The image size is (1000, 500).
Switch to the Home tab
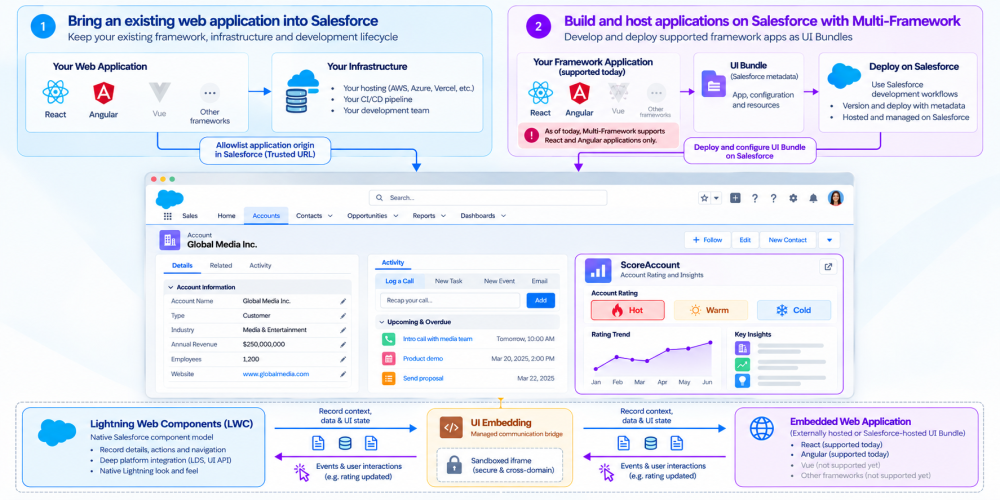[x=226, y=216]
